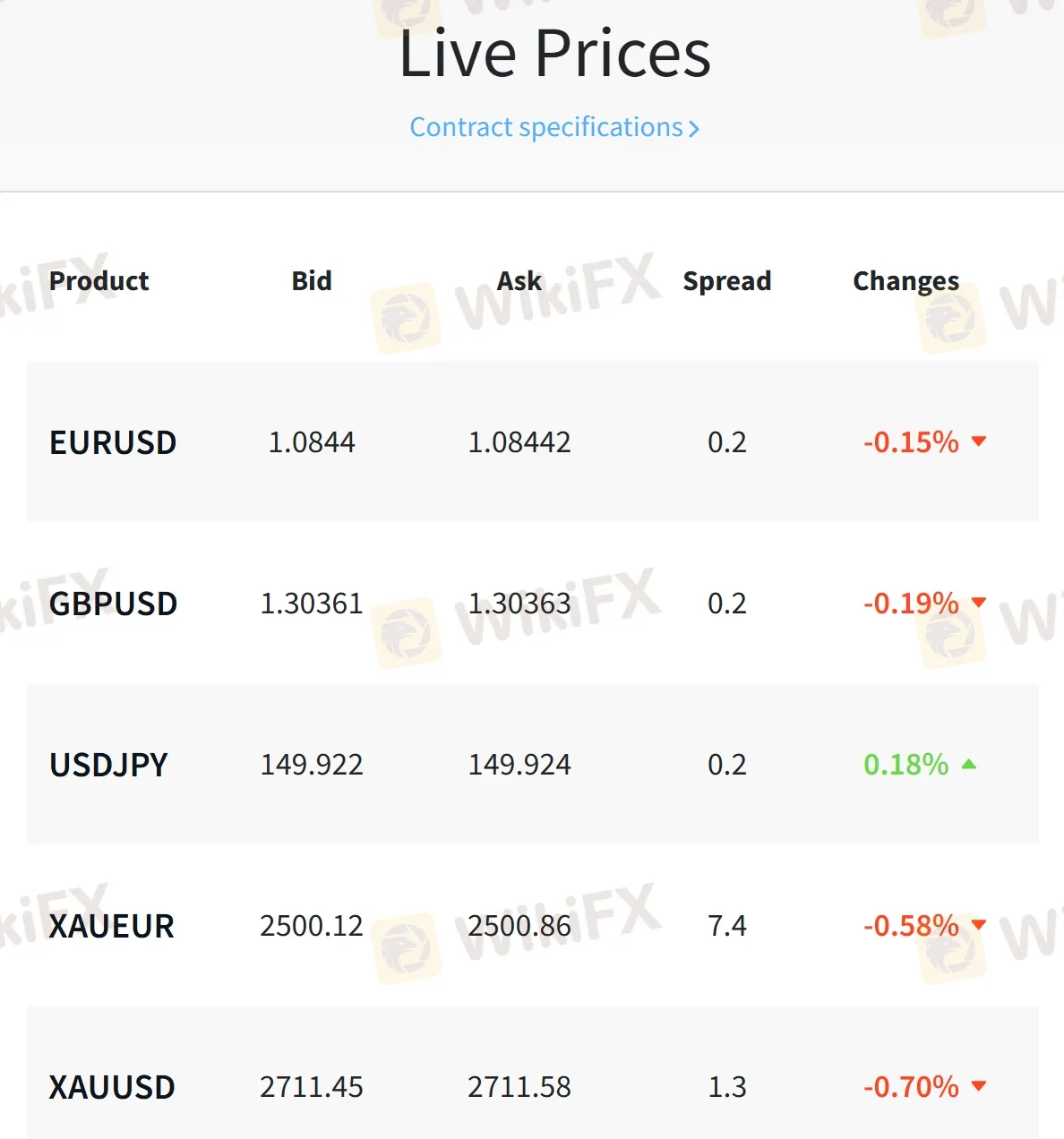Open the Contract specifications link
Image resolution: width=1064 pixels, height=1139 pixels.
point(546,127)
